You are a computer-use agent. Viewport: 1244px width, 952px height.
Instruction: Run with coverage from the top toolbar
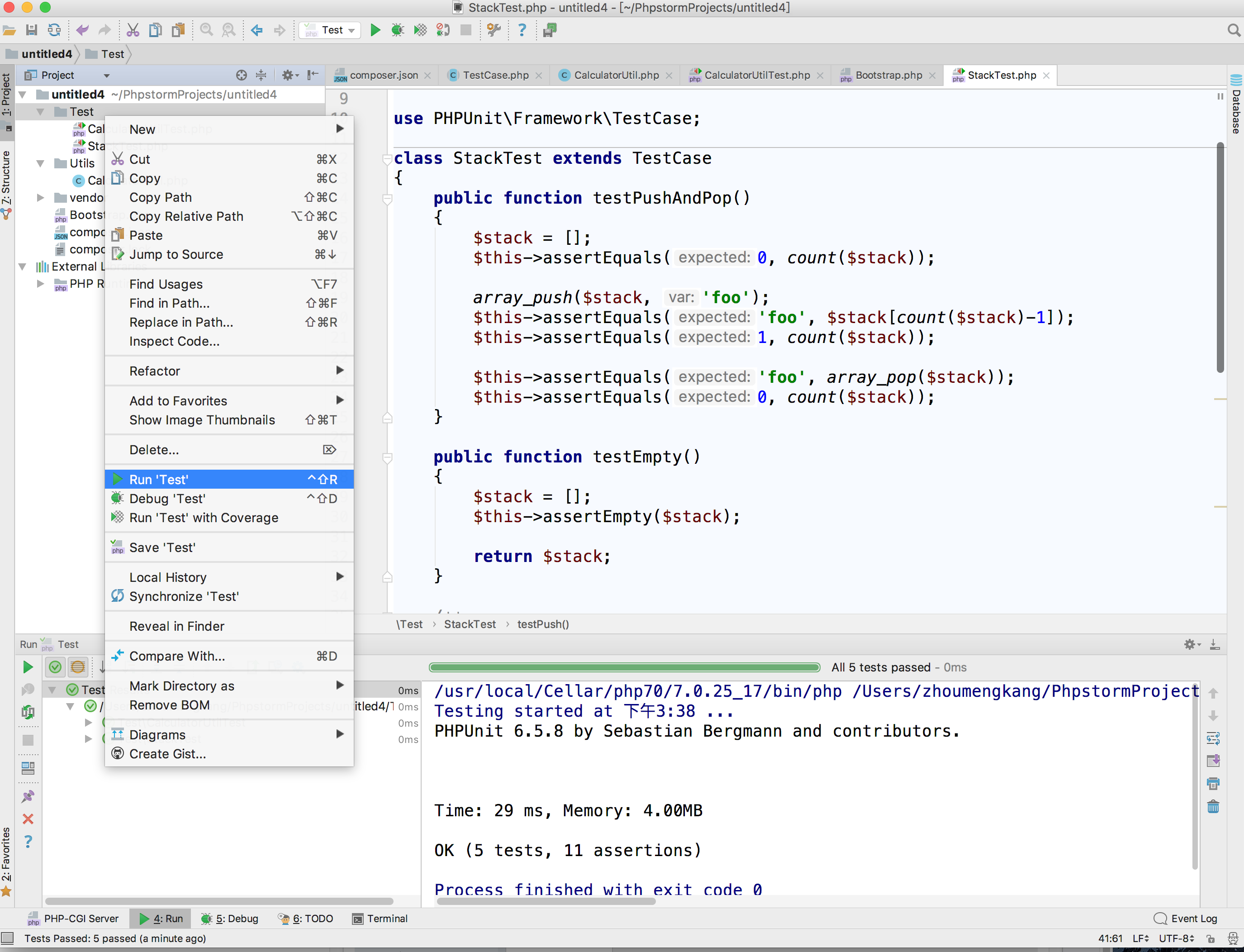(420, 30)
